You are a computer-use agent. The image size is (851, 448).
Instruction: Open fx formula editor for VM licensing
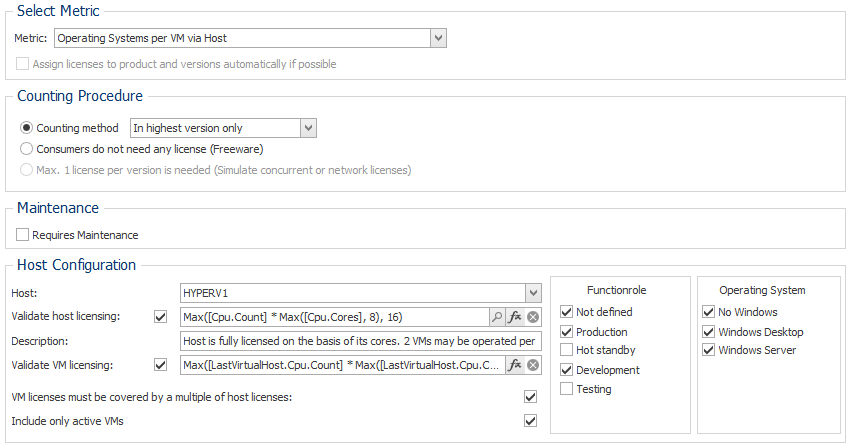tap(515, 365)
